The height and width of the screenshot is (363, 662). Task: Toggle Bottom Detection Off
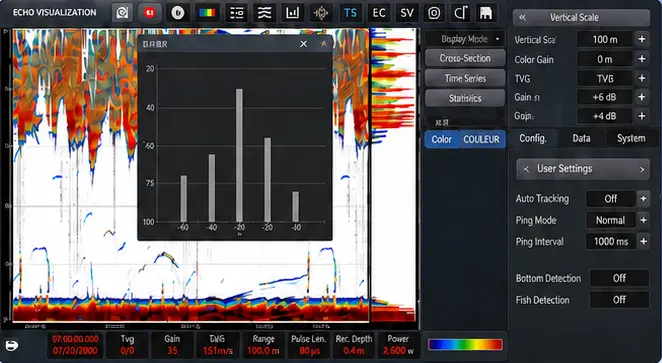pos(619,278)
